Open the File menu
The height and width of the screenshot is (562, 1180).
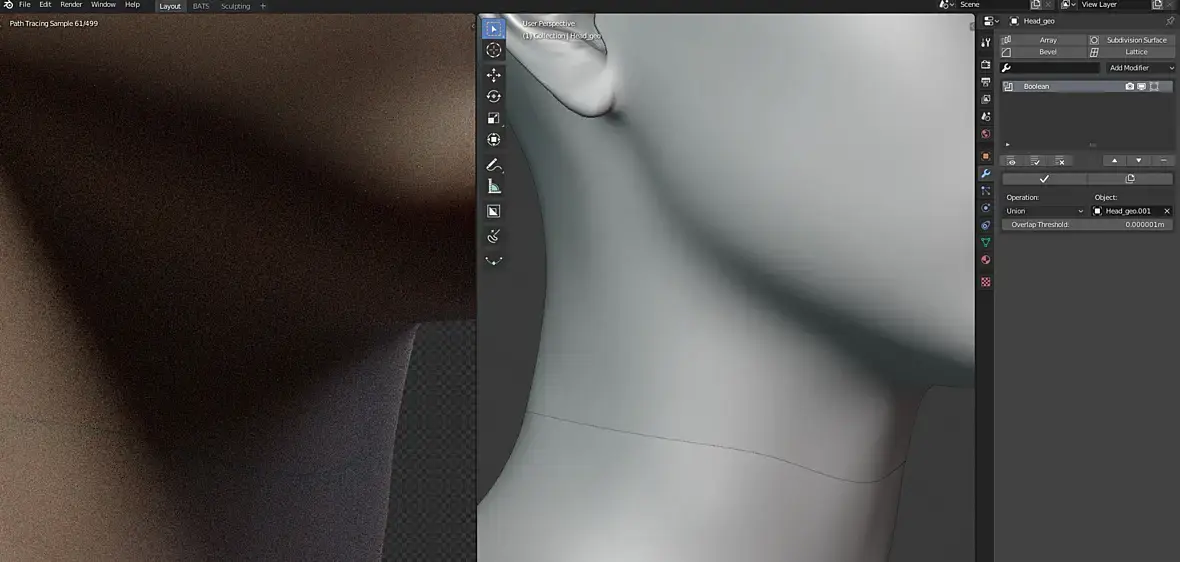click(x=25, y=5)
